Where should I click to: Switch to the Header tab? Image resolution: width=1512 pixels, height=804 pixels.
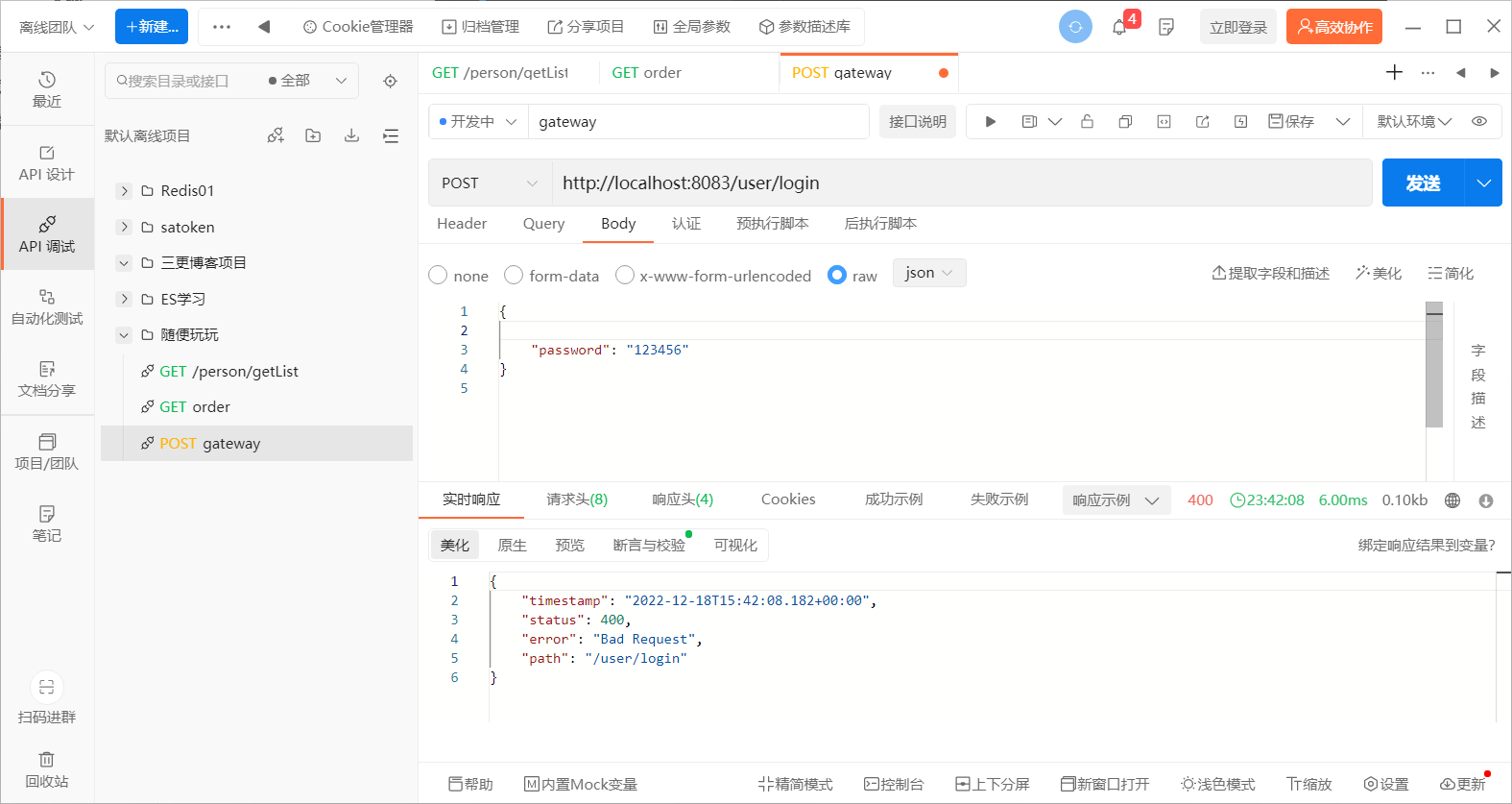coord(462,224)
